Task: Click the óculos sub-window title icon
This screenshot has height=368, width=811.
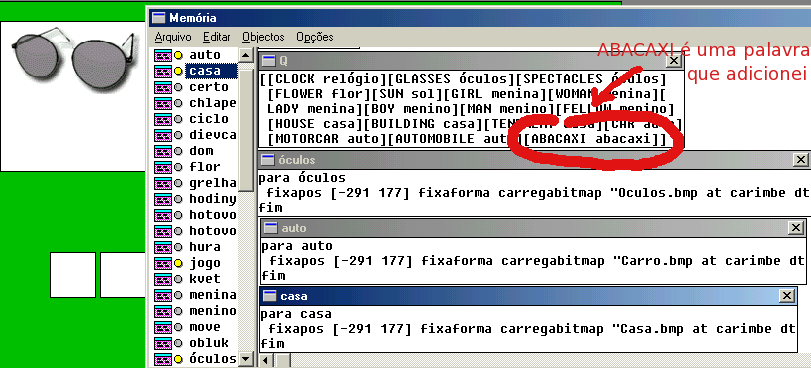Action: pyautogui.click(x=268, y=160)
